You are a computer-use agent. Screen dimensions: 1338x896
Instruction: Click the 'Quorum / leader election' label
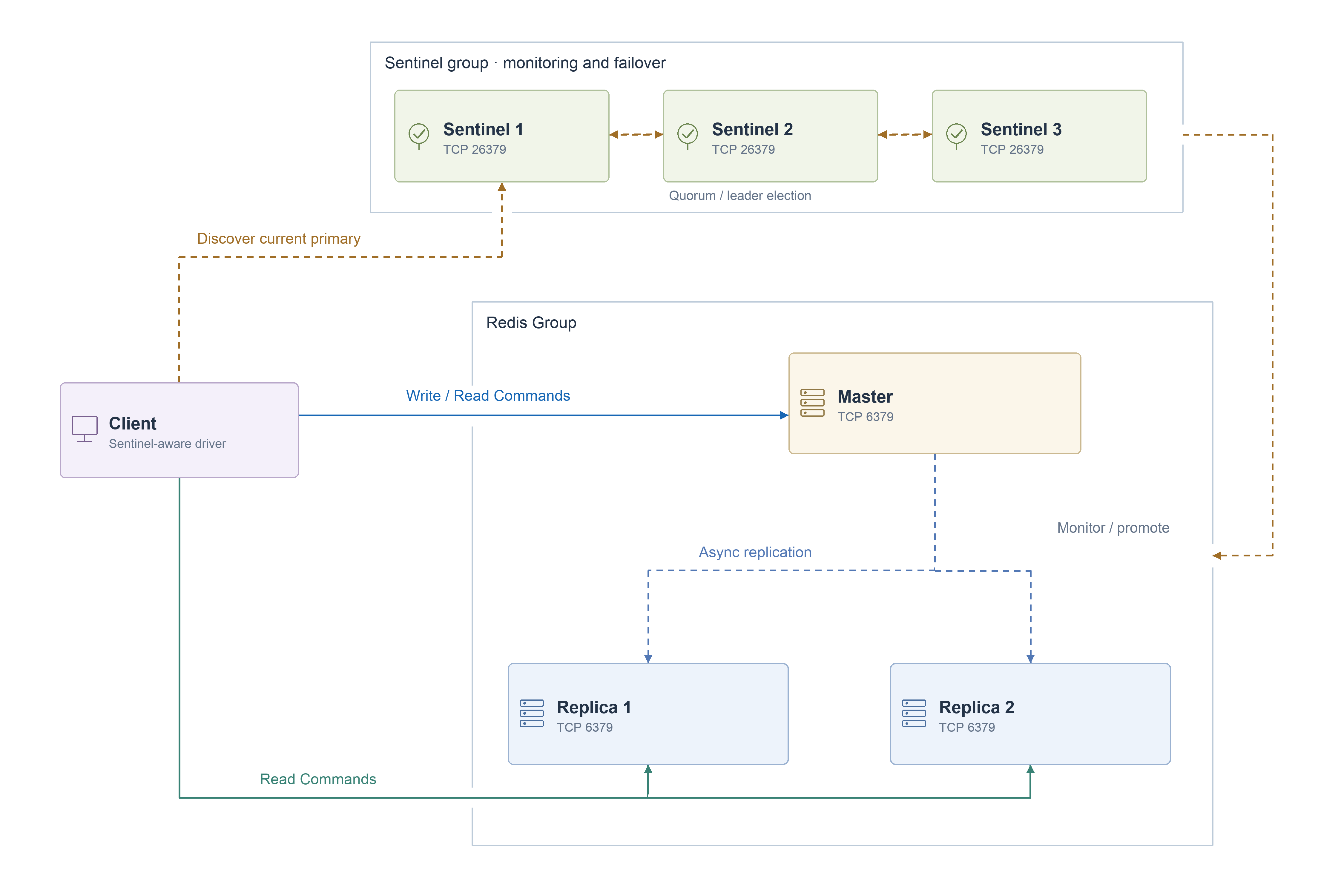tap(740, 195)
